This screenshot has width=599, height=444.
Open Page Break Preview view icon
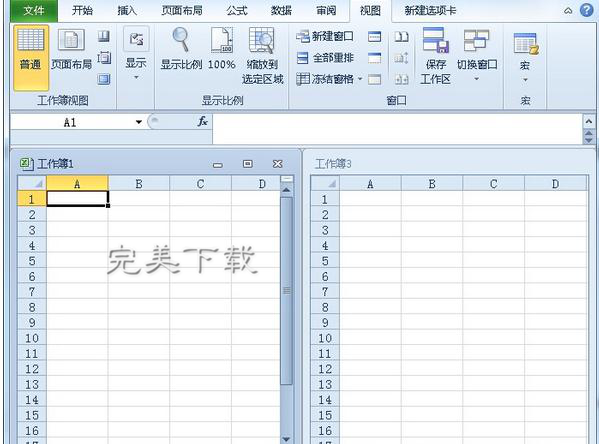click(104, 36)
